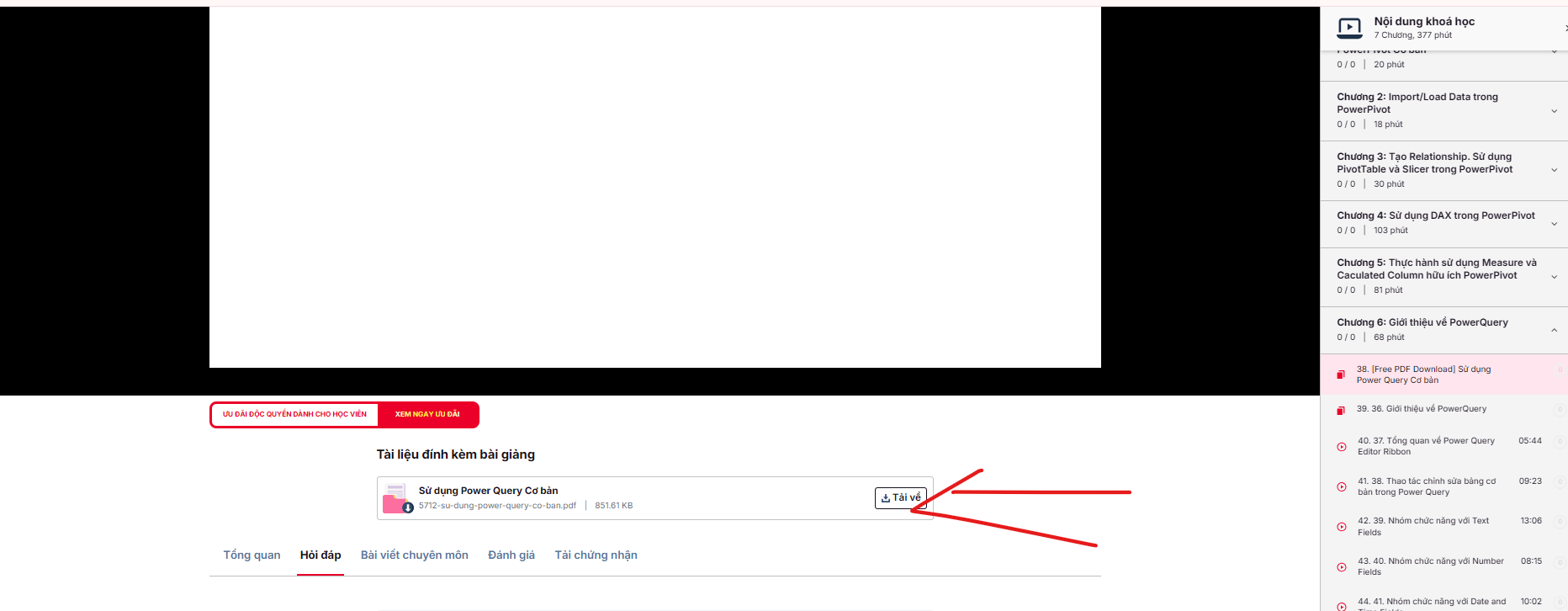Click the document icon beside lesson 39
The image size is (1568, 611).
click(1341, 410)
